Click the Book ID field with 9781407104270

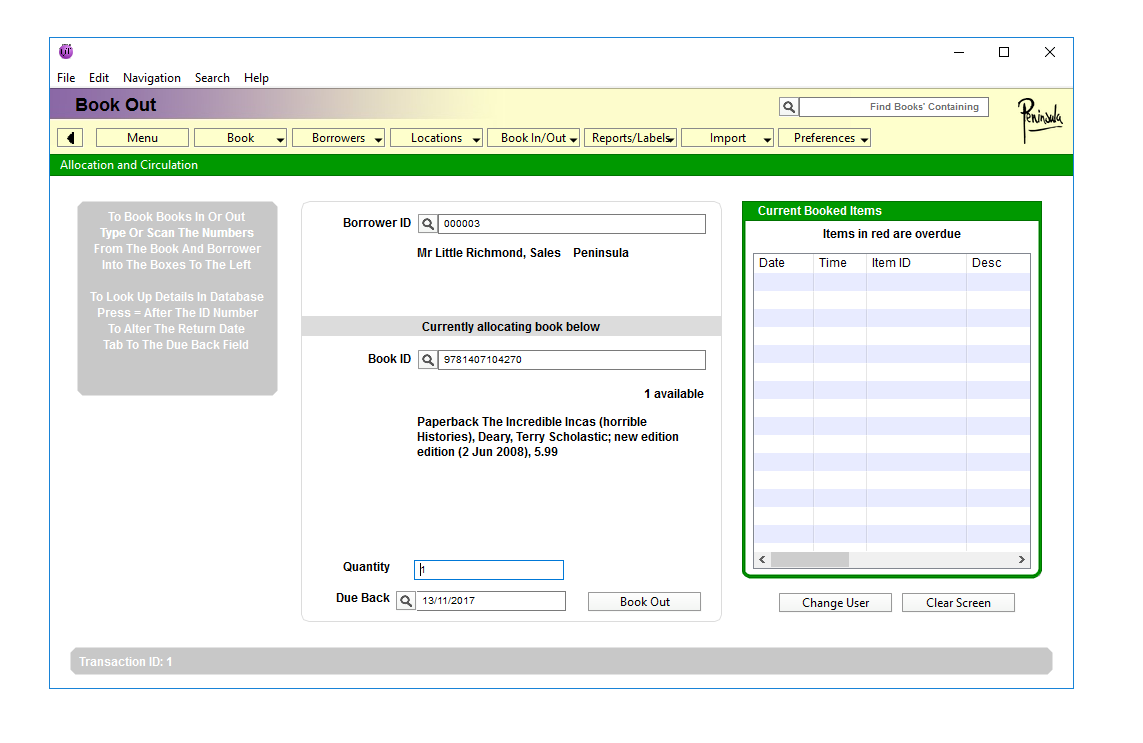pyautogui.click(x=572, y=360)
